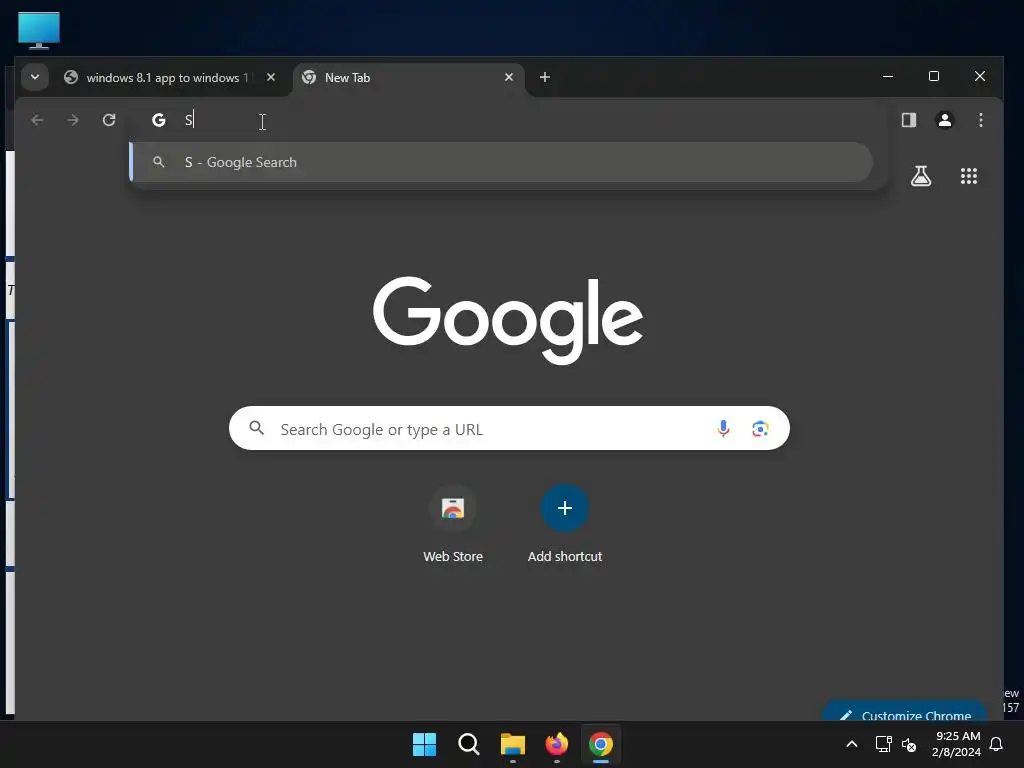
Task: Open the Google apps grid
Action: 968,176
